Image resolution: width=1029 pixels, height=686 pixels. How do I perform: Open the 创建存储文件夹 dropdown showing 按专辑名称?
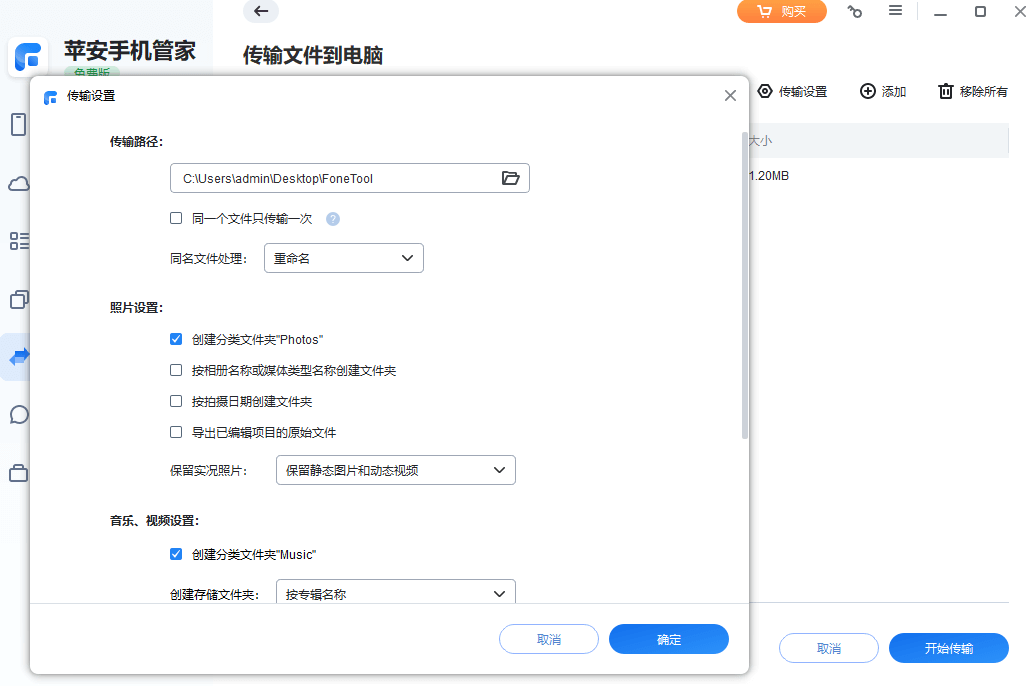[x=395, y=593]
